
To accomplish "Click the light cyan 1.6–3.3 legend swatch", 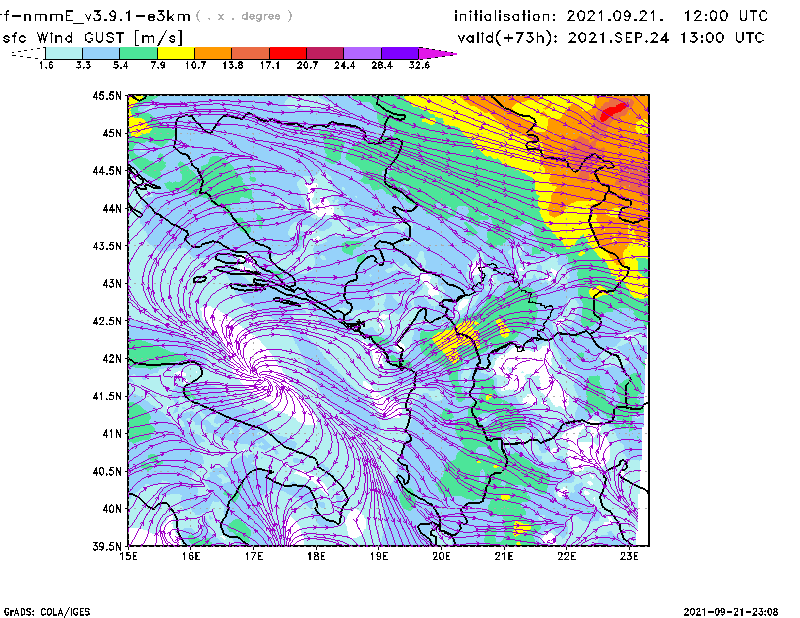I will (x=64, y=53).
